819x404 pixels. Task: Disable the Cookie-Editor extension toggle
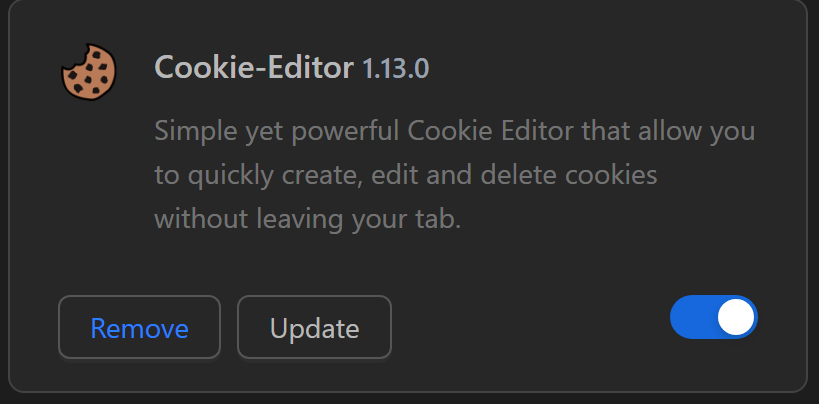[x=713, y=318]
